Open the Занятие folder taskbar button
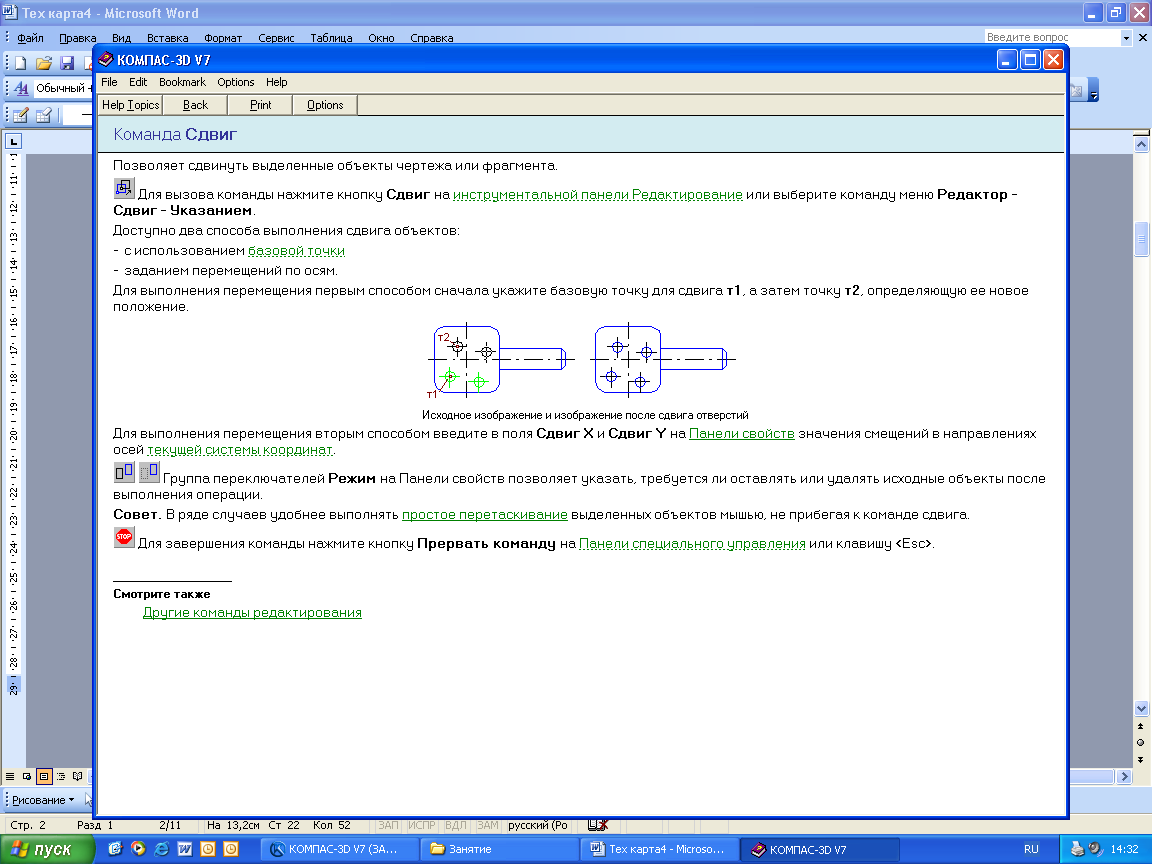1152x864 pixels. [500, 849]
